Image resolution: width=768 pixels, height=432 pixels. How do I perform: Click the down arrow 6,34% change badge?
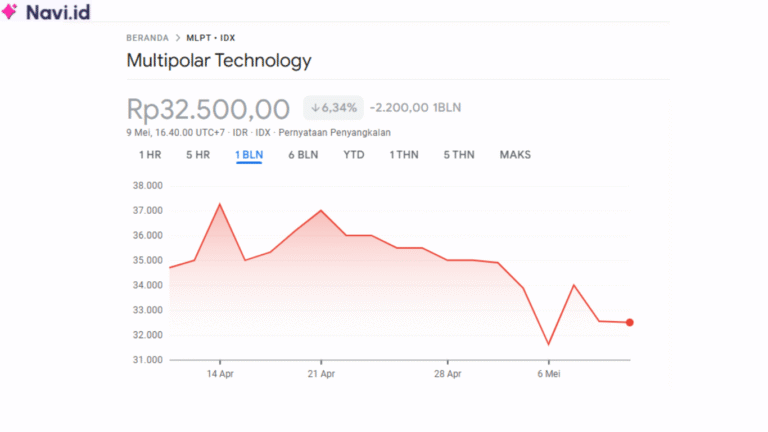click(334, 108)
